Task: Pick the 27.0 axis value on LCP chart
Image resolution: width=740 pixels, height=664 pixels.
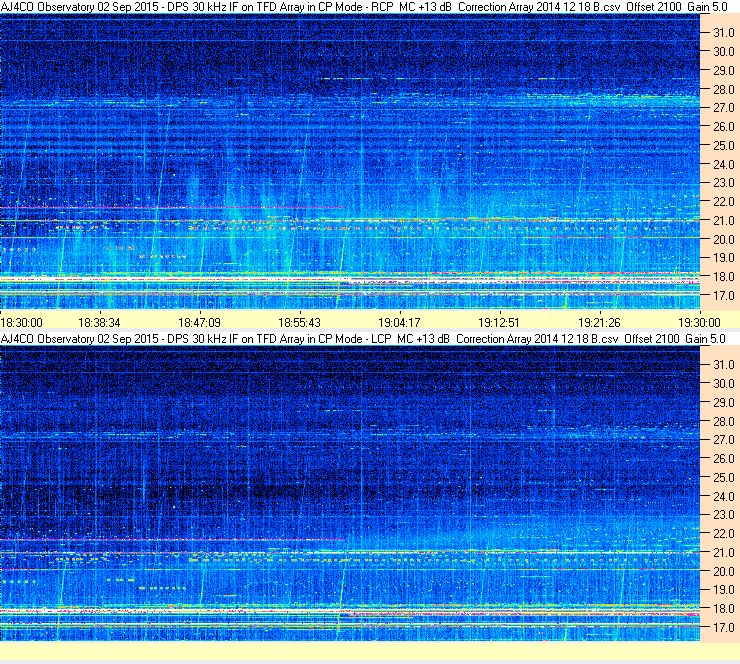Action: (x=723, y=440)
